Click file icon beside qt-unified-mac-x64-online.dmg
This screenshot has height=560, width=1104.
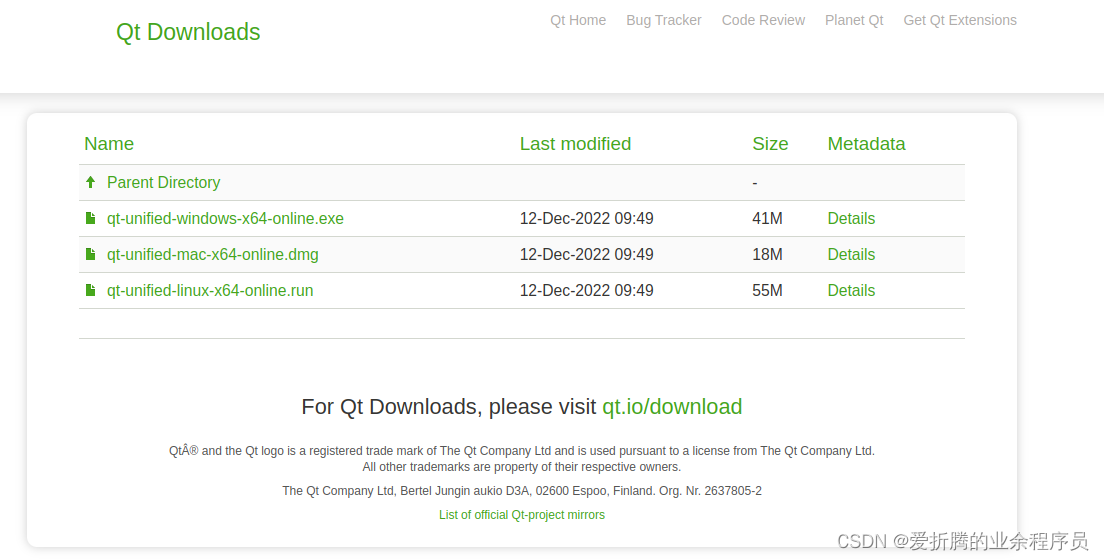tap(90, 254)
